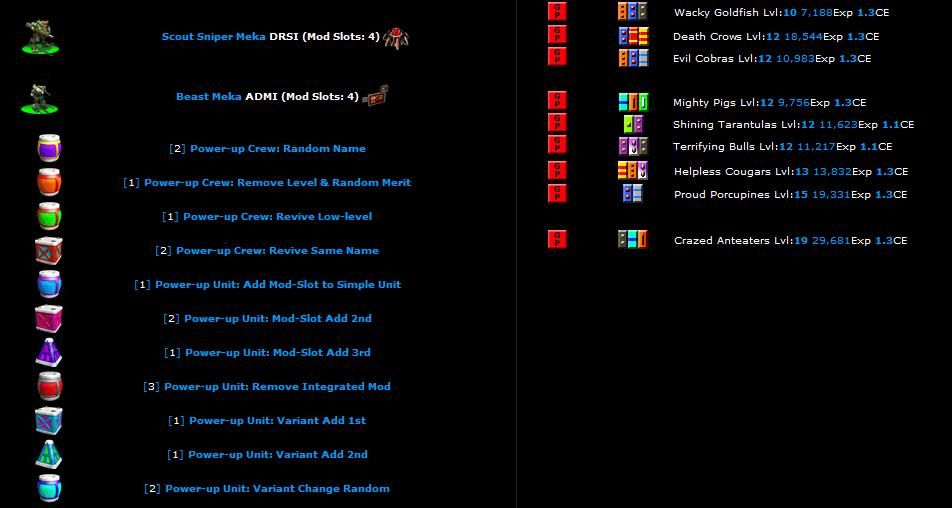The height and width of the screenshot is (508, 952).
Task: Click the Terrifying Bulls crew badge icon
Action: pos(633,146)
